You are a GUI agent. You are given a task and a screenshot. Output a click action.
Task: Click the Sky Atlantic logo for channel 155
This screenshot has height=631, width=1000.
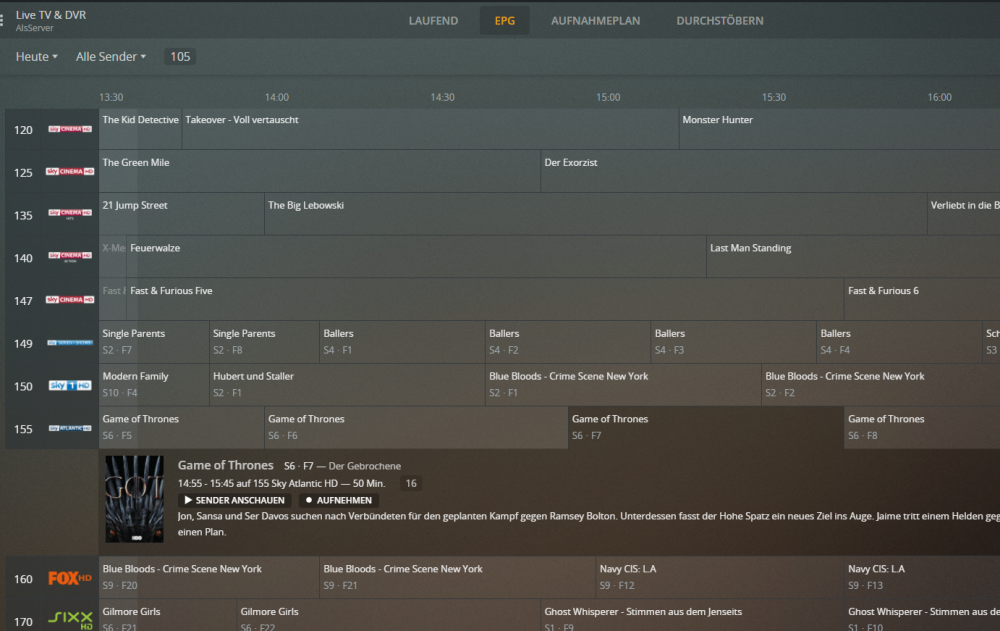tap(70, 428)
